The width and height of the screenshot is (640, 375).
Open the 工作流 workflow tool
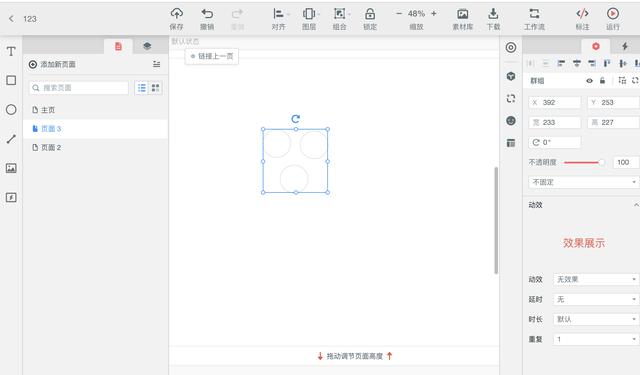click(x=534, y=19)
